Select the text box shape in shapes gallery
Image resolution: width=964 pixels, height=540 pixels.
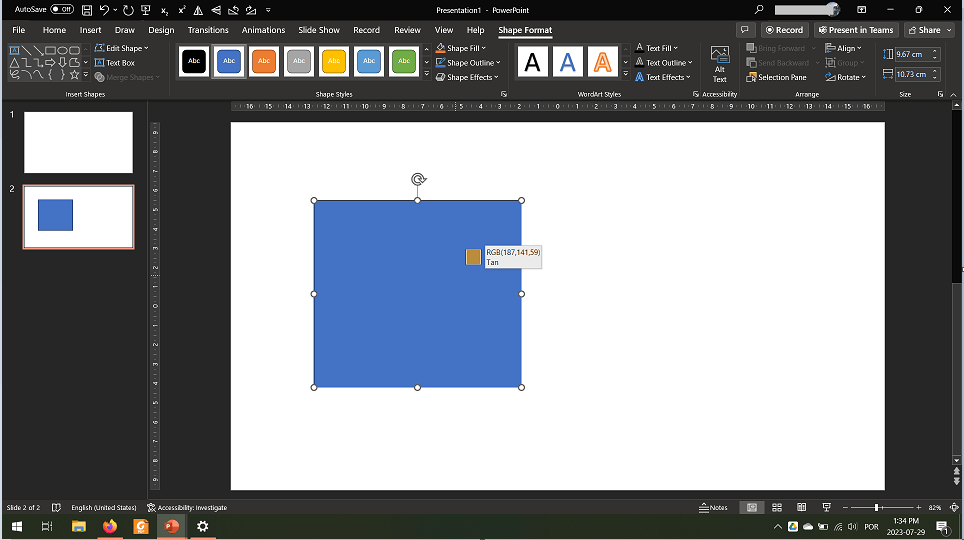pos(14,50)
